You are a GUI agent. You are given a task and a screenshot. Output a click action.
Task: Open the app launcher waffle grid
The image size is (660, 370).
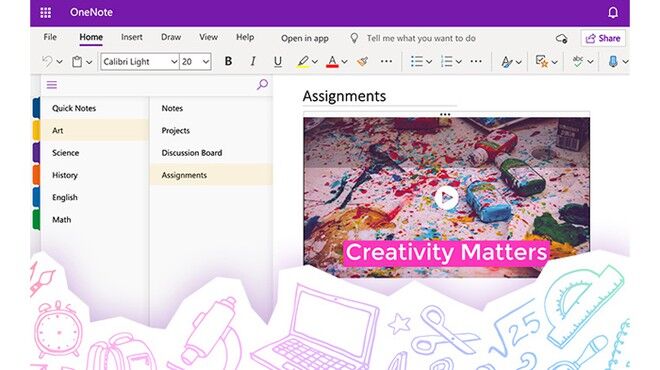pos(45,12)
